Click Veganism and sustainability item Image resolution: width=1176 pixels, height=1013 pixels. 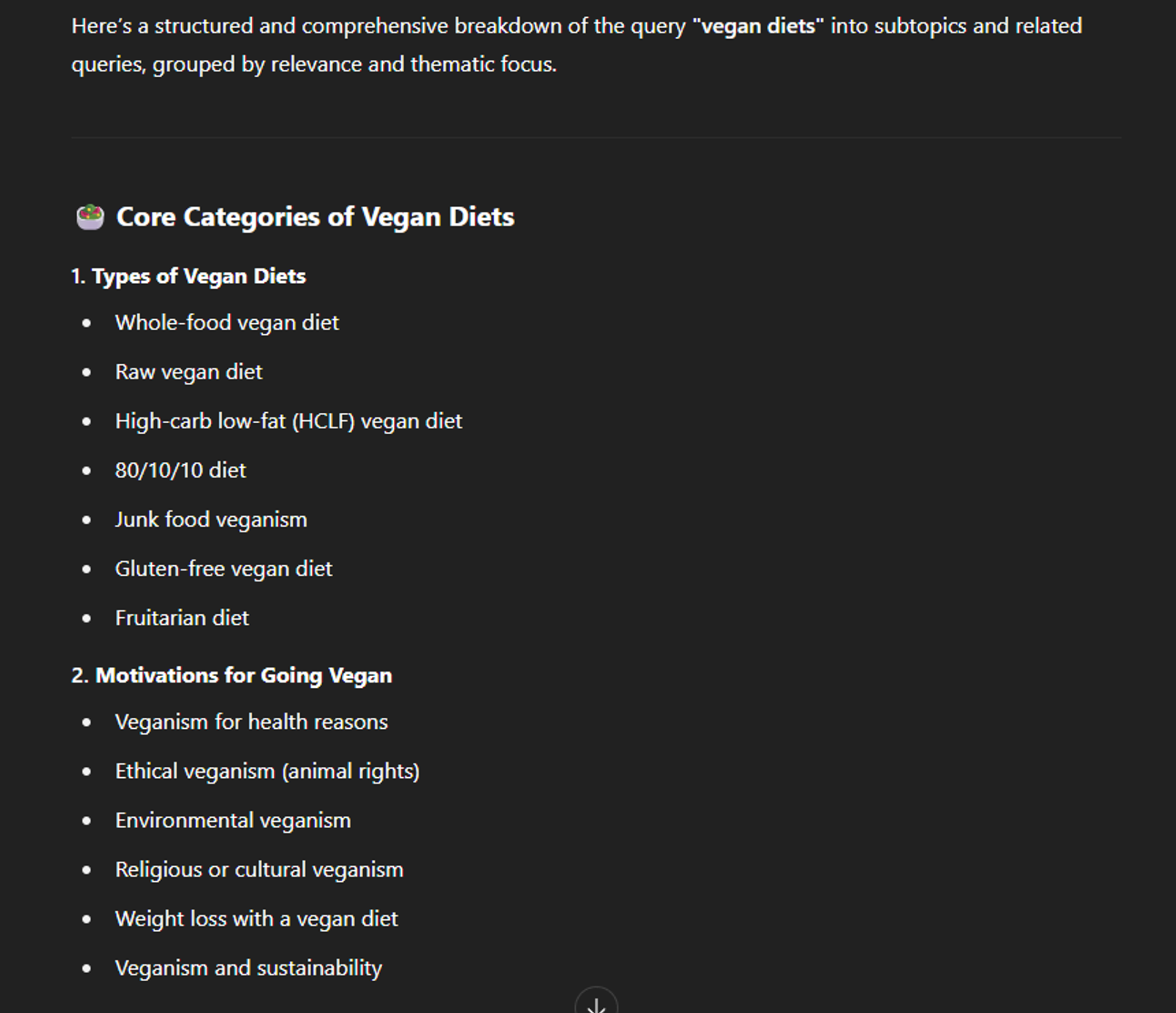[248, 968]
